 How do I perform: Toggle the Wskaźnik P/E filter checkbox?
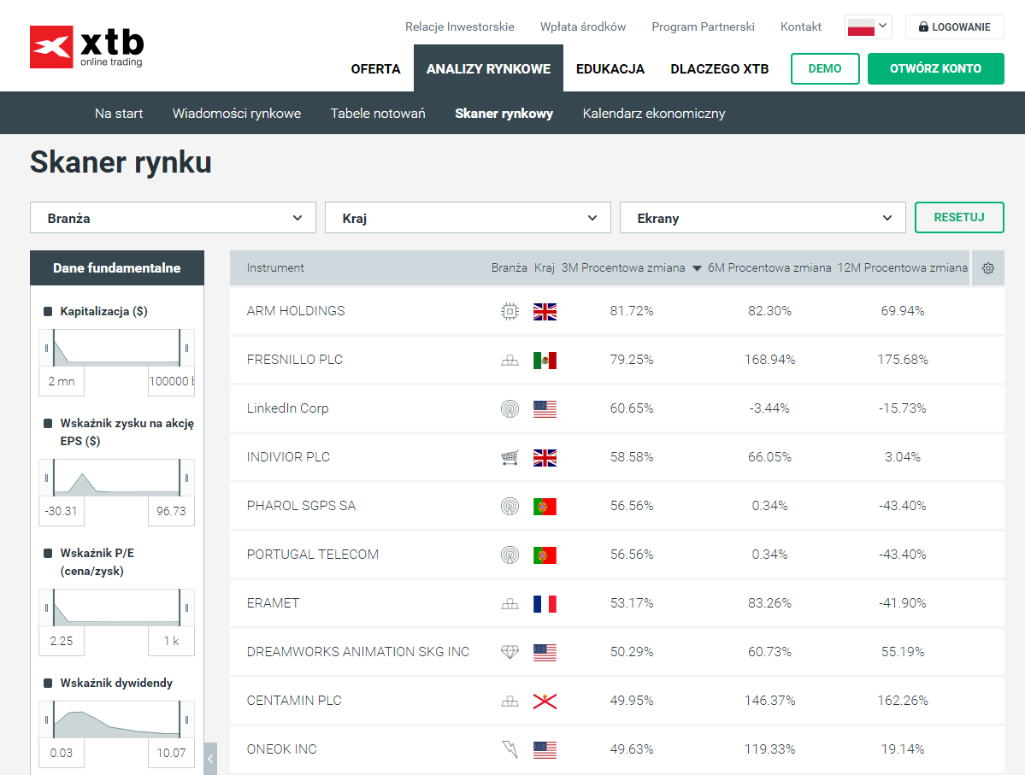[47, 553]
